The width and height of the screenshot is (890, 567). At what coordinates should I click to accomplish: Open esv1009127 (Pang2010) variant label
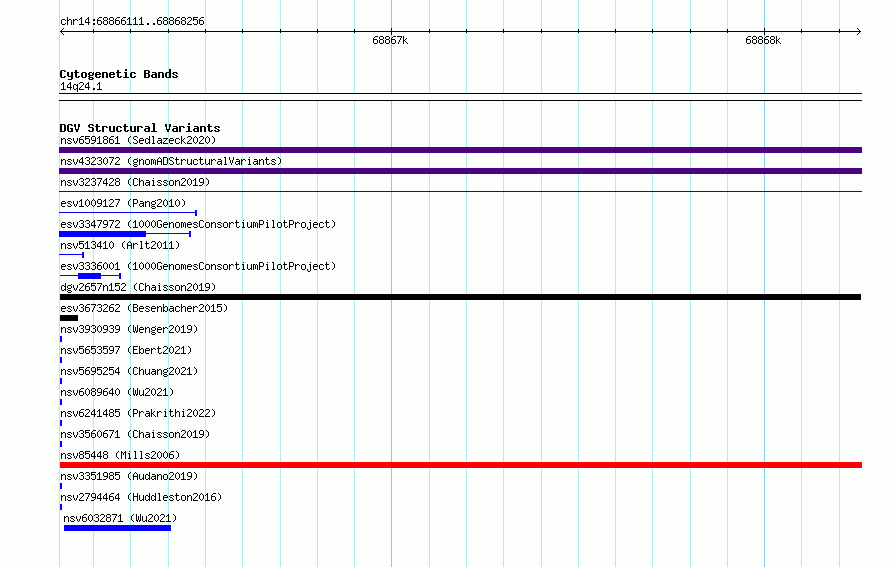pos(123,203)
